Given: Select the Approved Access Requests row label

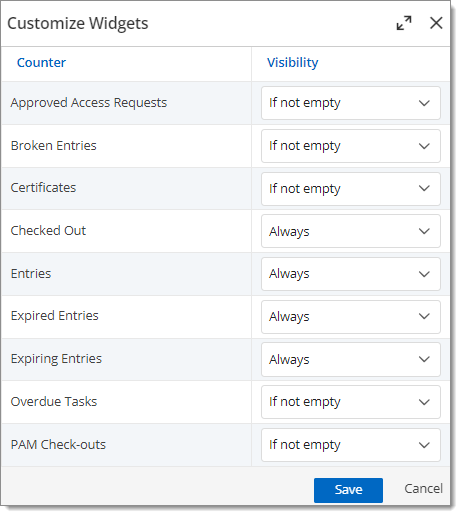Looking at the screenshot, I should [x=89, y=103].
